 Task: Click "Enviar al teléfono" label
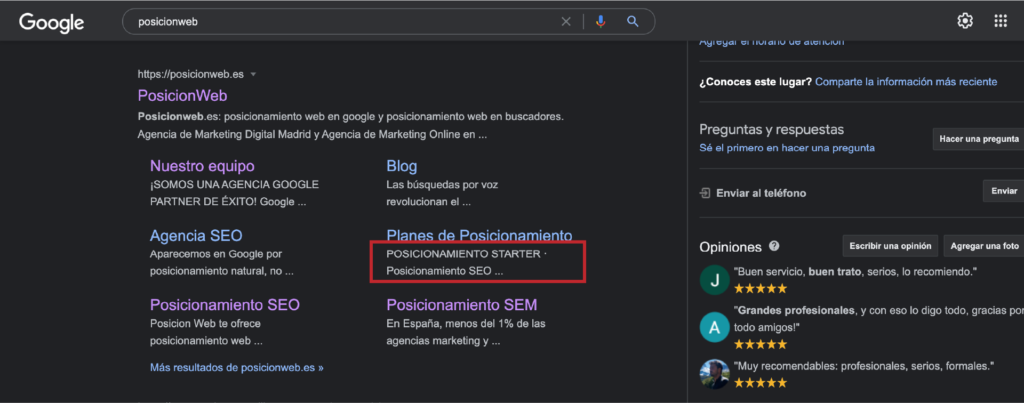761,193
